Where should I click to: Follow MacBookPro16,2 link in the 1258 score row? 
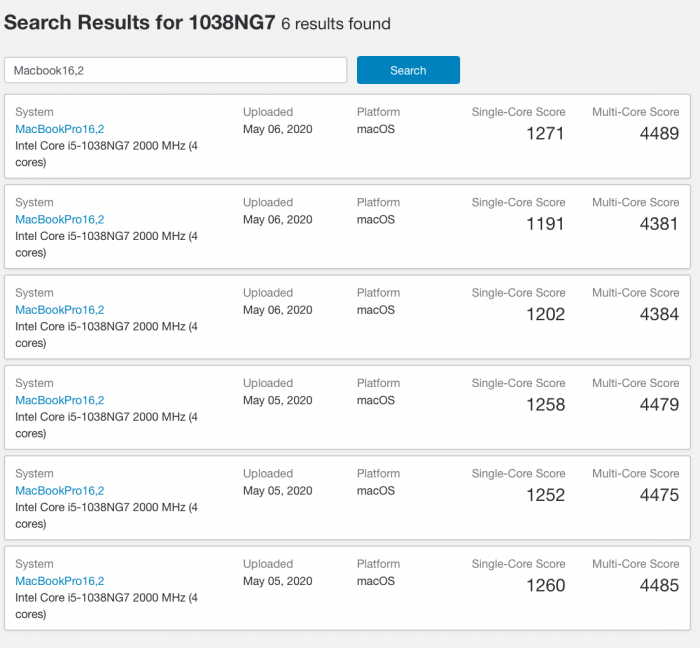point(59,400)
